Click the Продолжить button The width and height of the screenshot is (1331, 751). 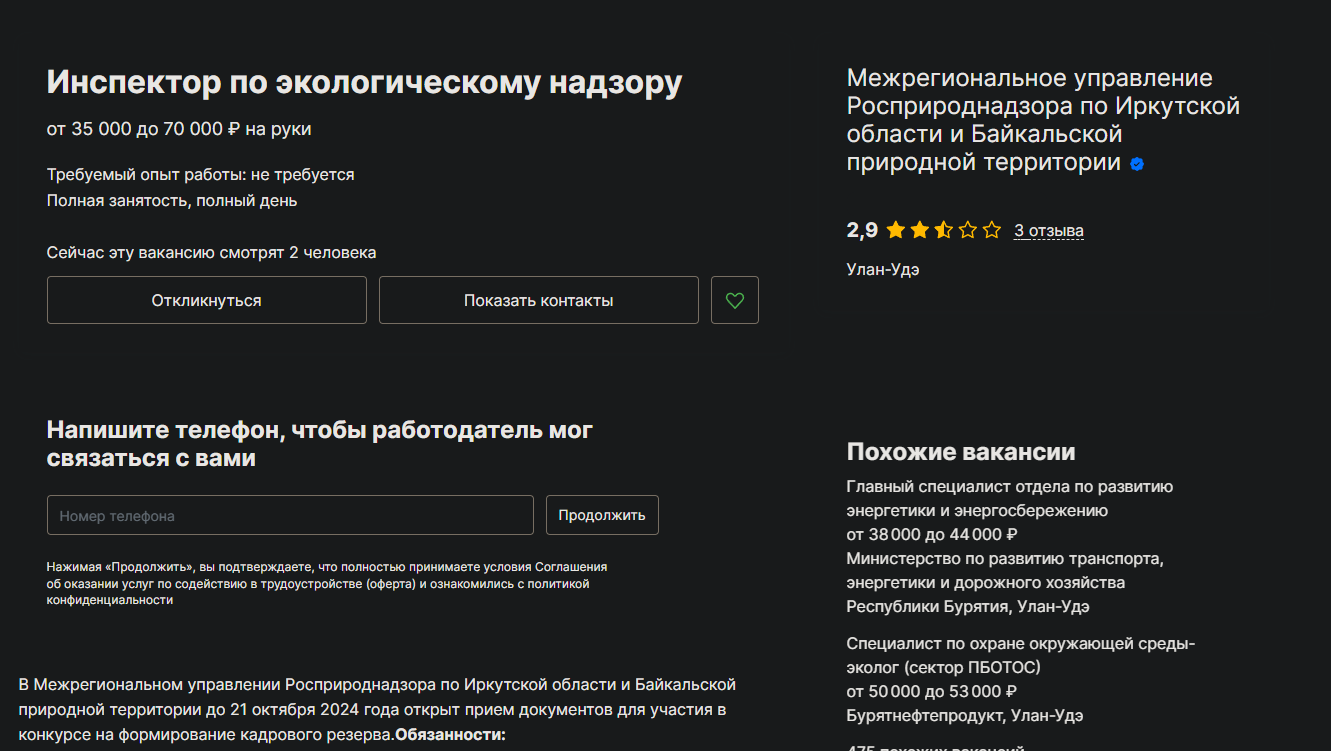[602, 515]
